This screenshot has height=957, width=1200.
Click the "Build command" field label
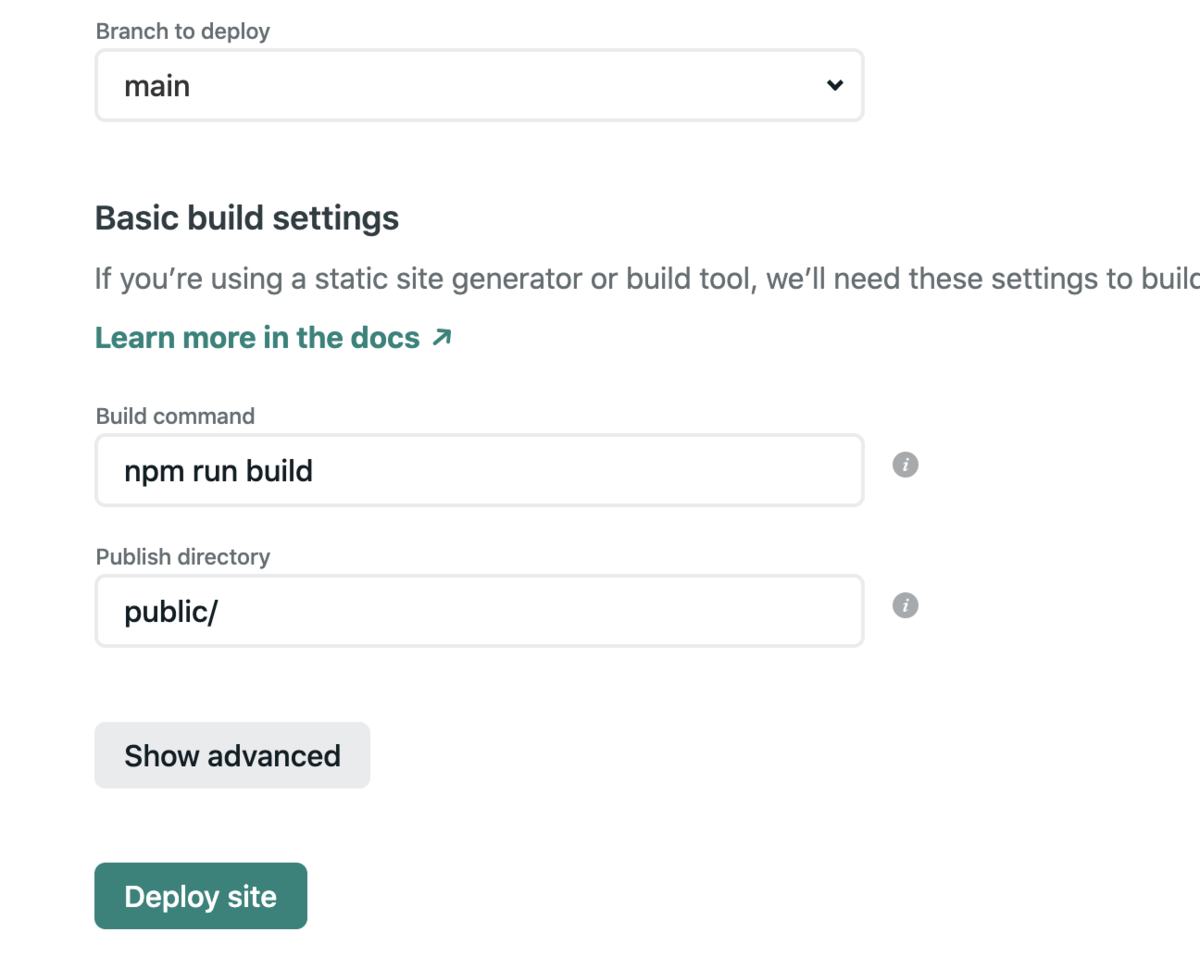pyautogui.click(x=175, y=416)
